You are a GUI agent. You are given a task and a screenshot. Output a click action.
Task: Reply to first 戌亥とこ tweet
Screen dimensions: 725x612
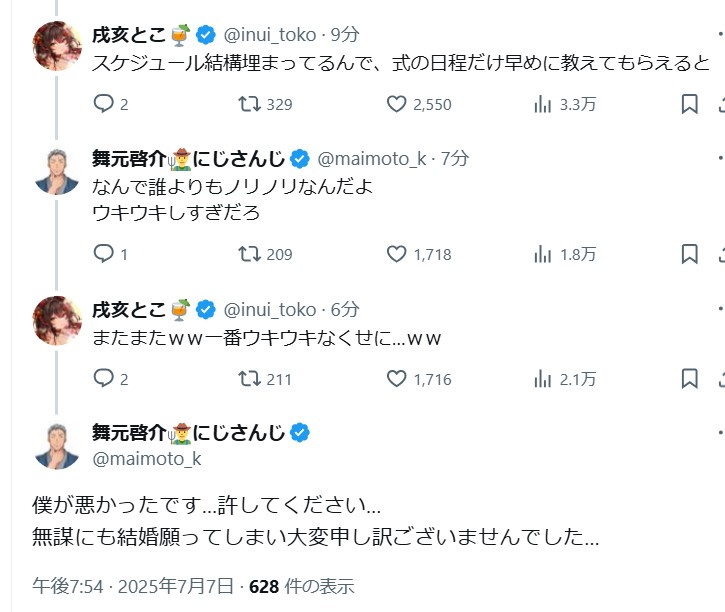point(104,104)
